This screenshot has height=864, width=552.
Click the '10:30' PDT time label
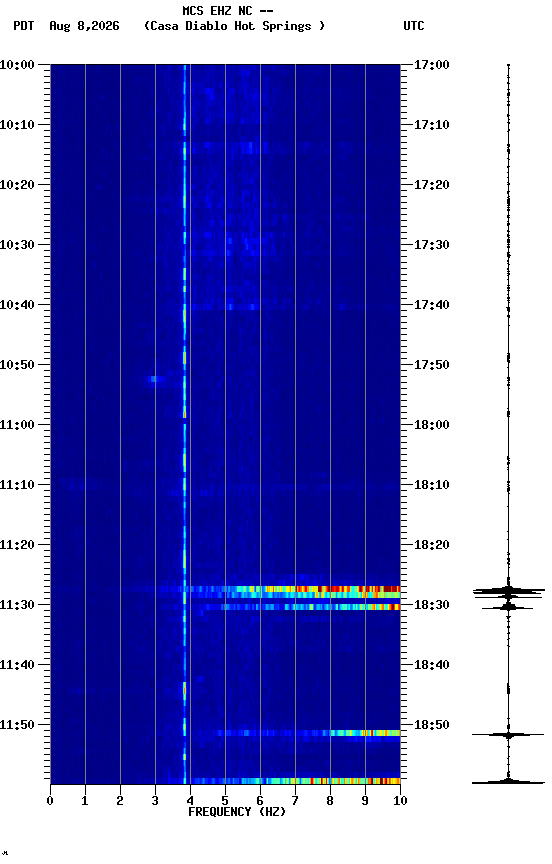coord(17,245)
